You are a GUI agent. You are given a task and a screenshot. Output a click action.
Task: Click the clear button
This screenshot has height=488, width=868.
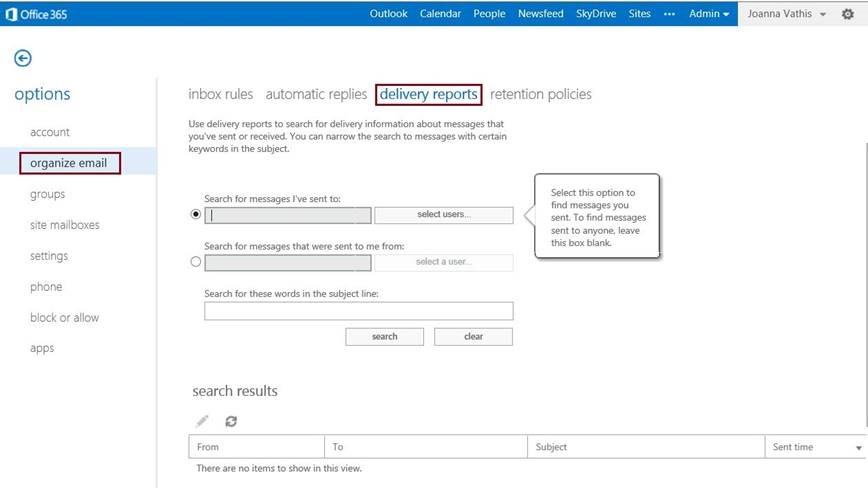473,337
